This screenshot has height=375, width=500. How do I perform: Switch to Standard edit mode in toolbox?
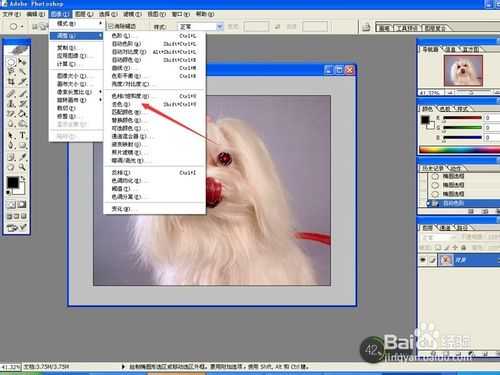click(11, 205)
